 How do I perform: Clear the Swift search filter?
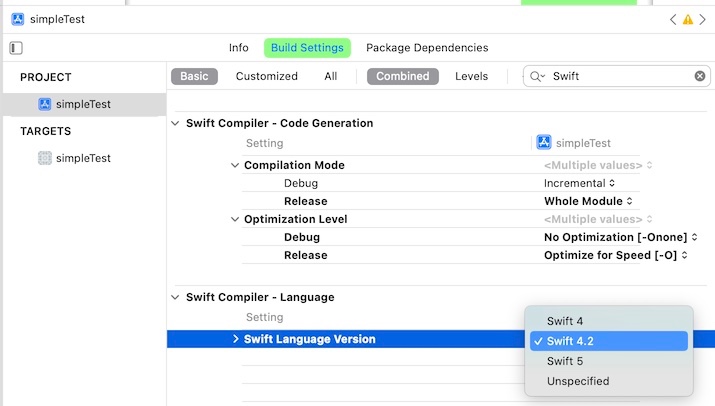pos(700,76)
